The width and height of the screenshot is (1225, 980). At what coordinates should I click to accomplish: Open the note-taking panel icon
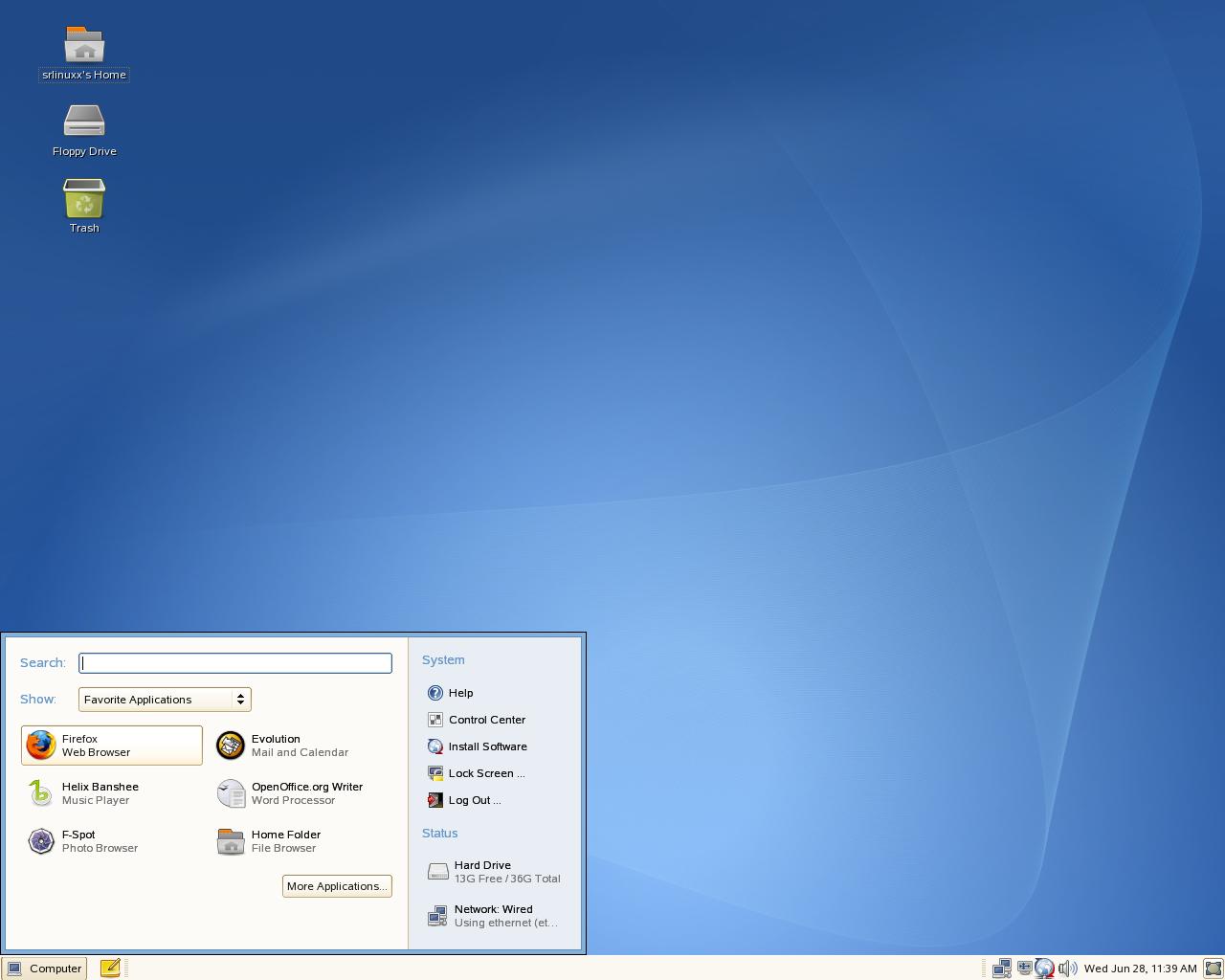pyautogui.click(x=110, y=969)
